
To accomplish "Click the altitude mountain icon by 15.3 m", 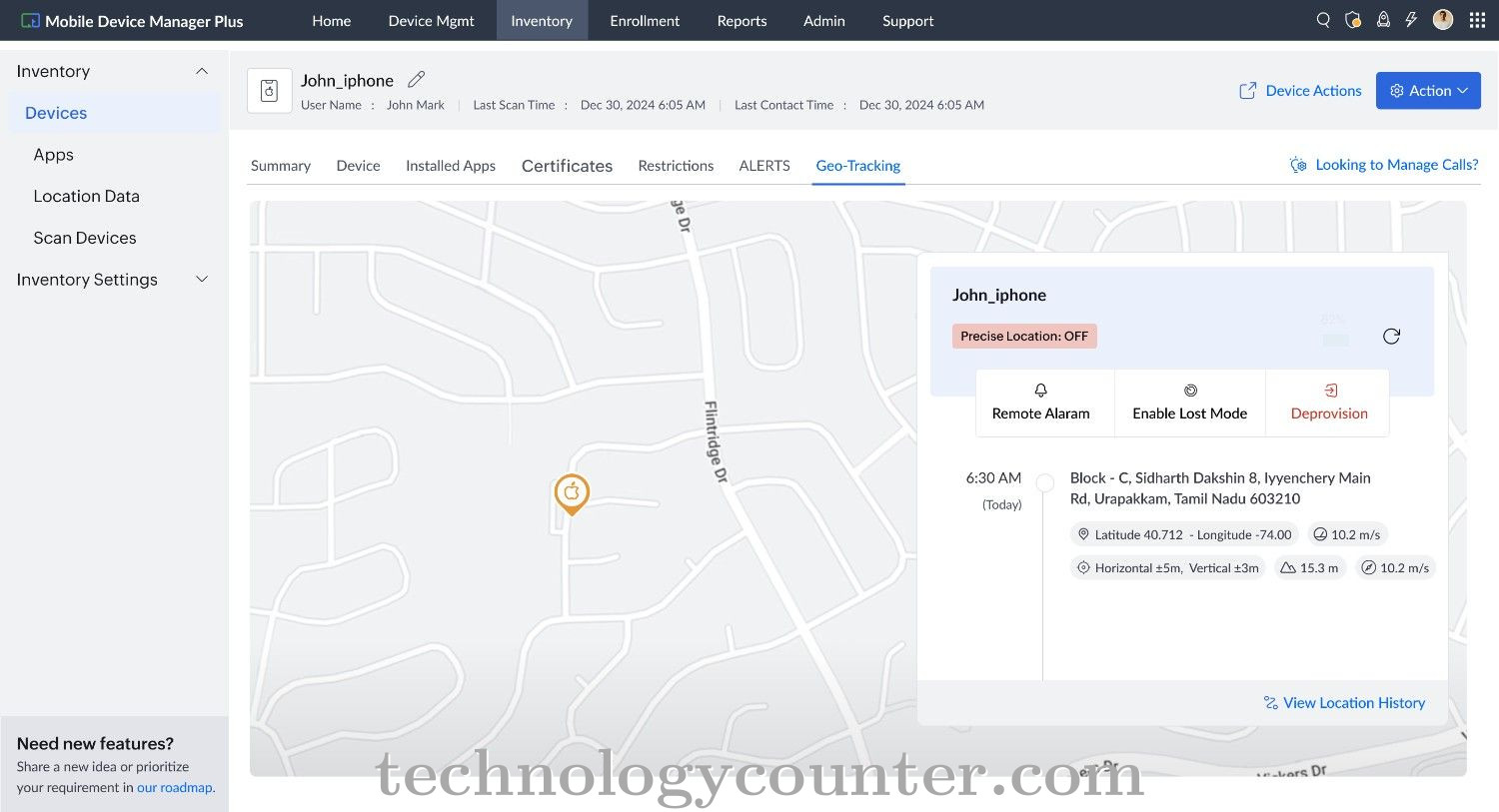I will (1288, 567).
